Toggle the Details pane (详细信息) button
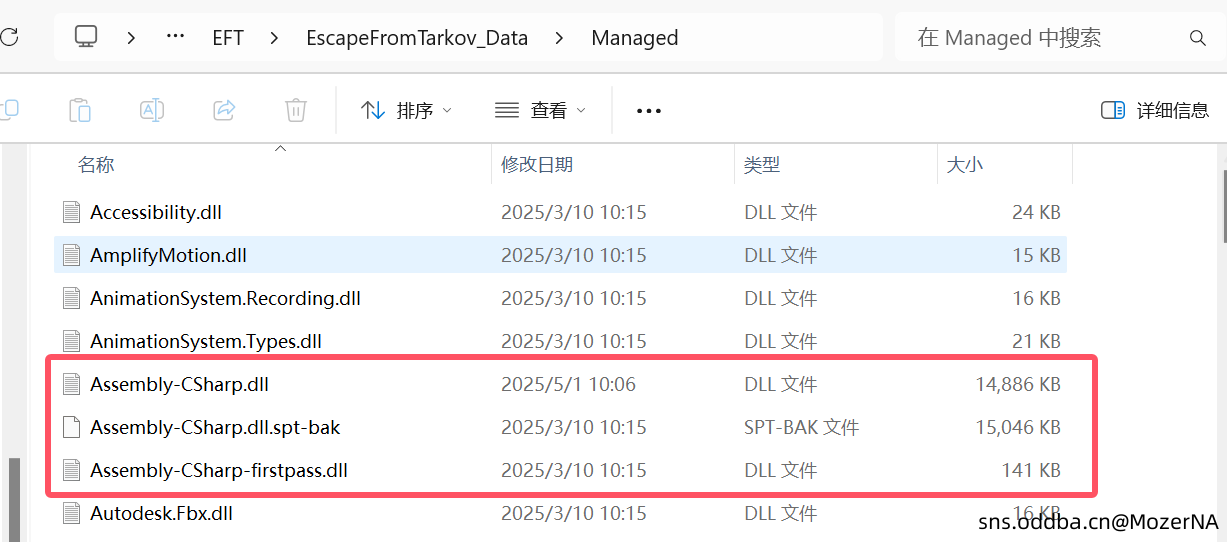 tap(1155, 110)
